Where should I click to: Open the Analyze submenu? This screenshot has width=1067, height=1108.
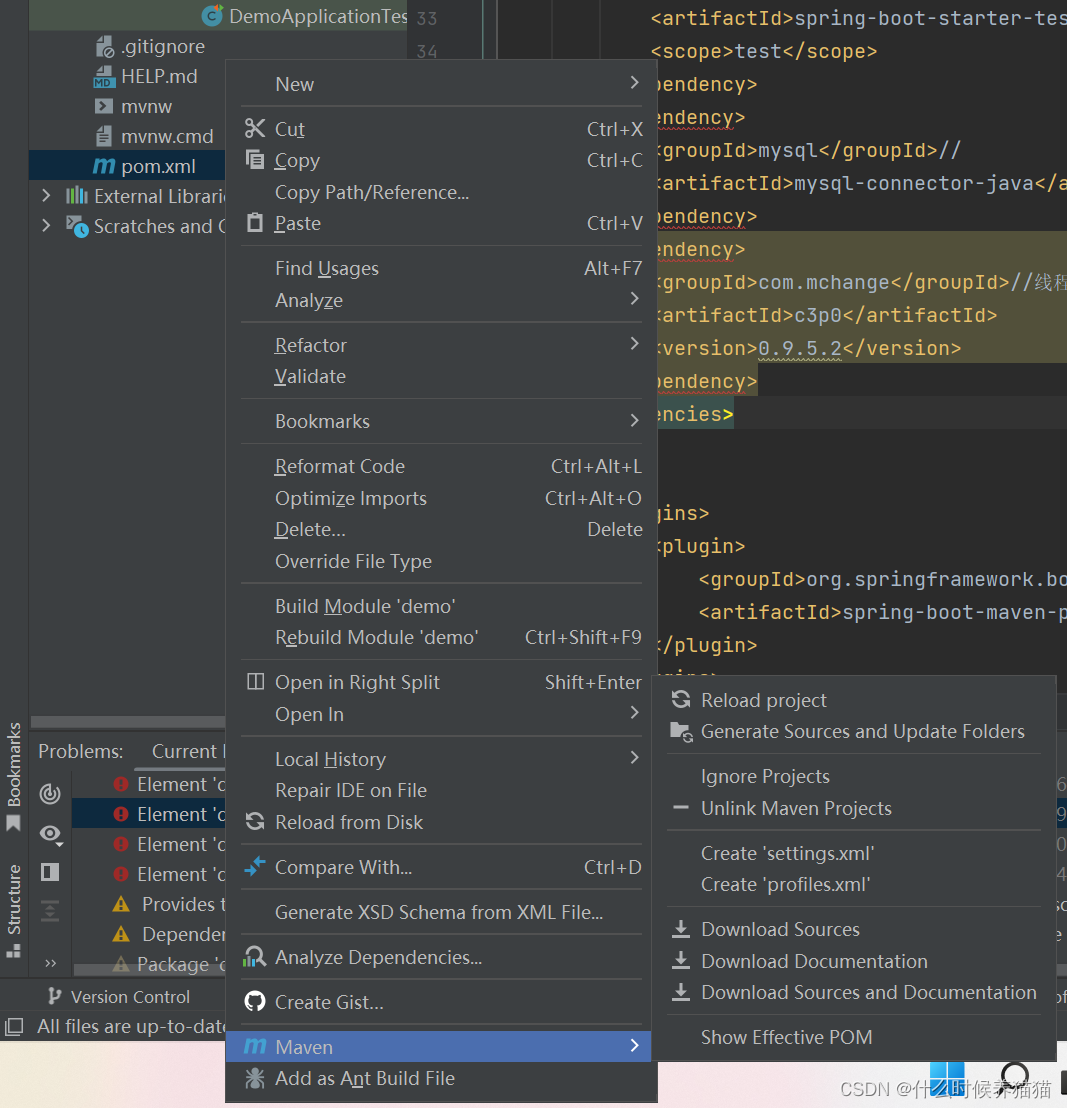441,300
